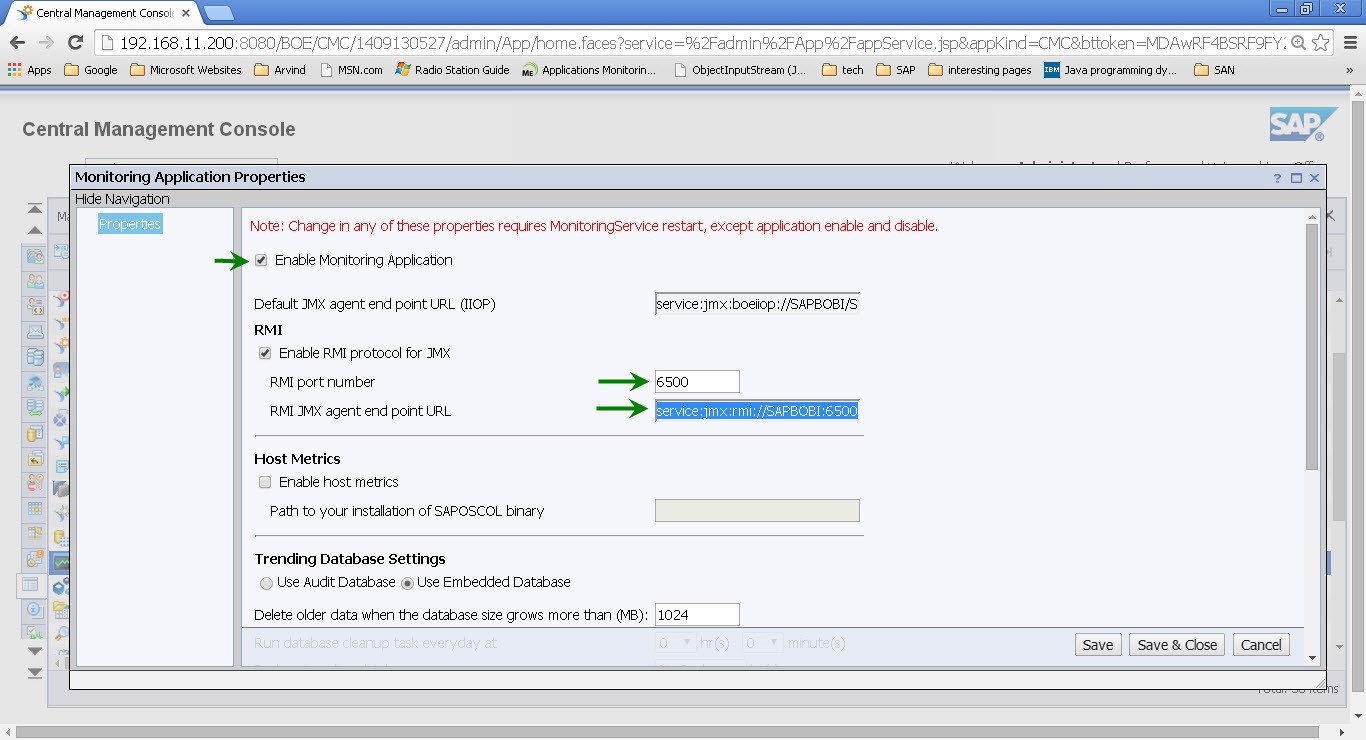The image size is (1366, 740).
Task: Click the dialog scrollbar down arrow
Action: pos(1312,657)
